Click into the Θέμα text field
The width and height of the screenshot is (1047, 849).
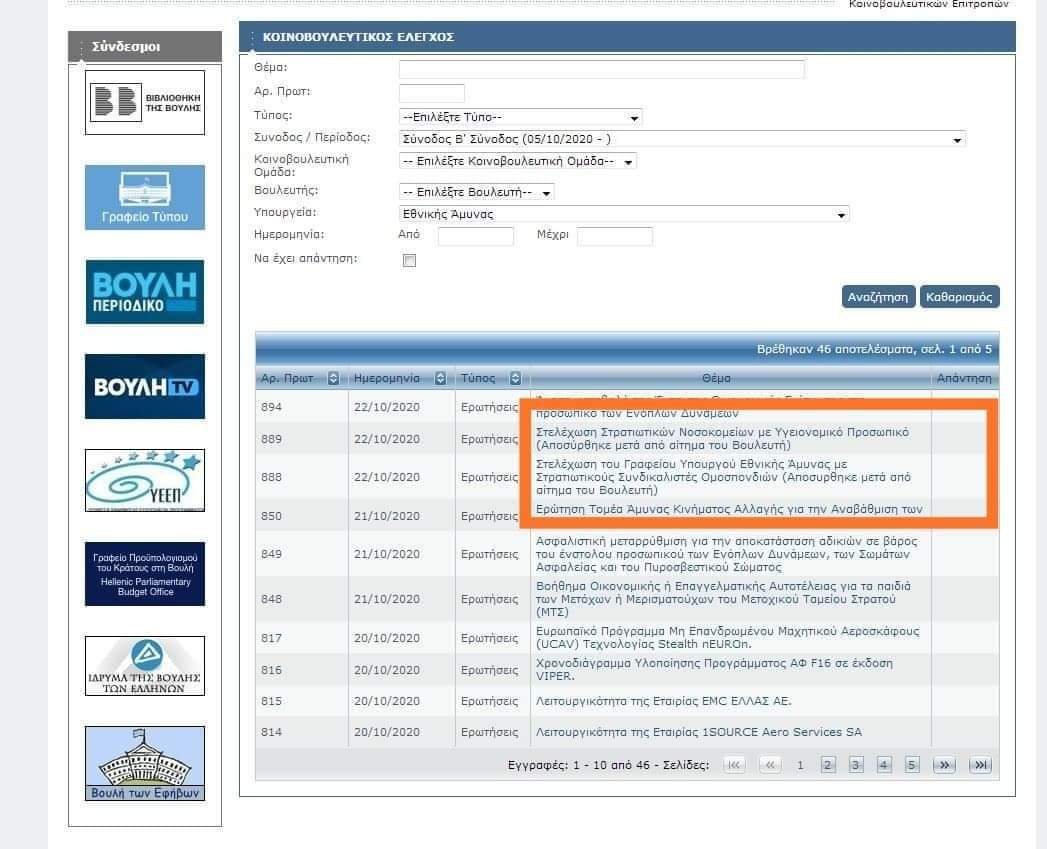coord(601,69)
